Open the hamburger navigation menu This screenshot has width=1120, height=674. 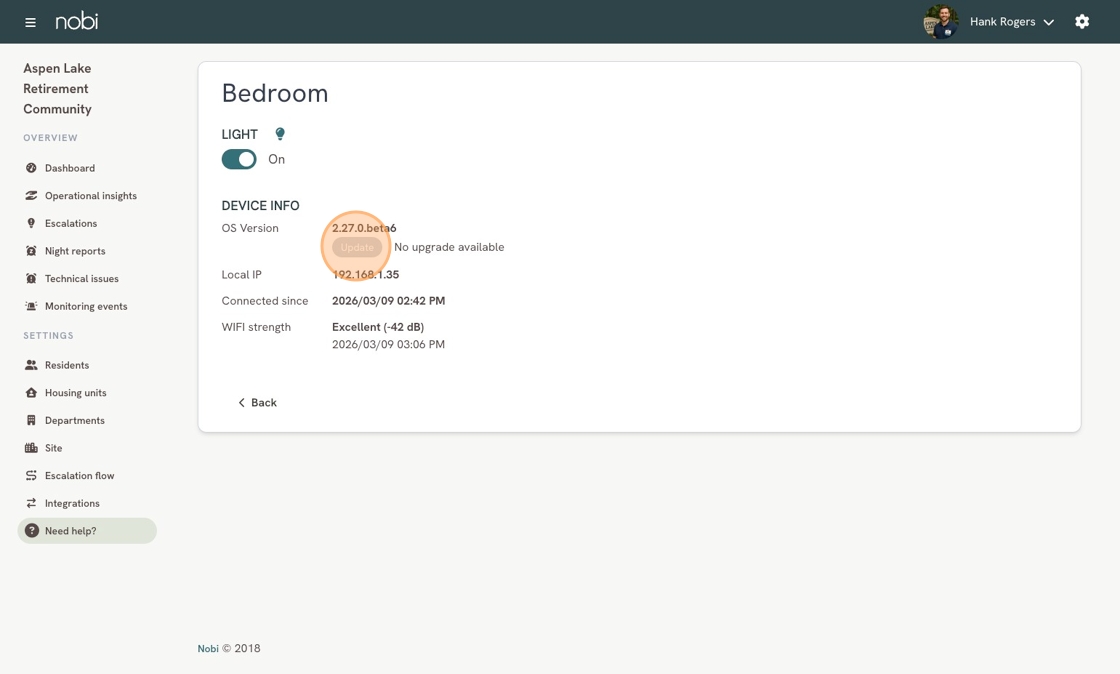click(30, 22)
